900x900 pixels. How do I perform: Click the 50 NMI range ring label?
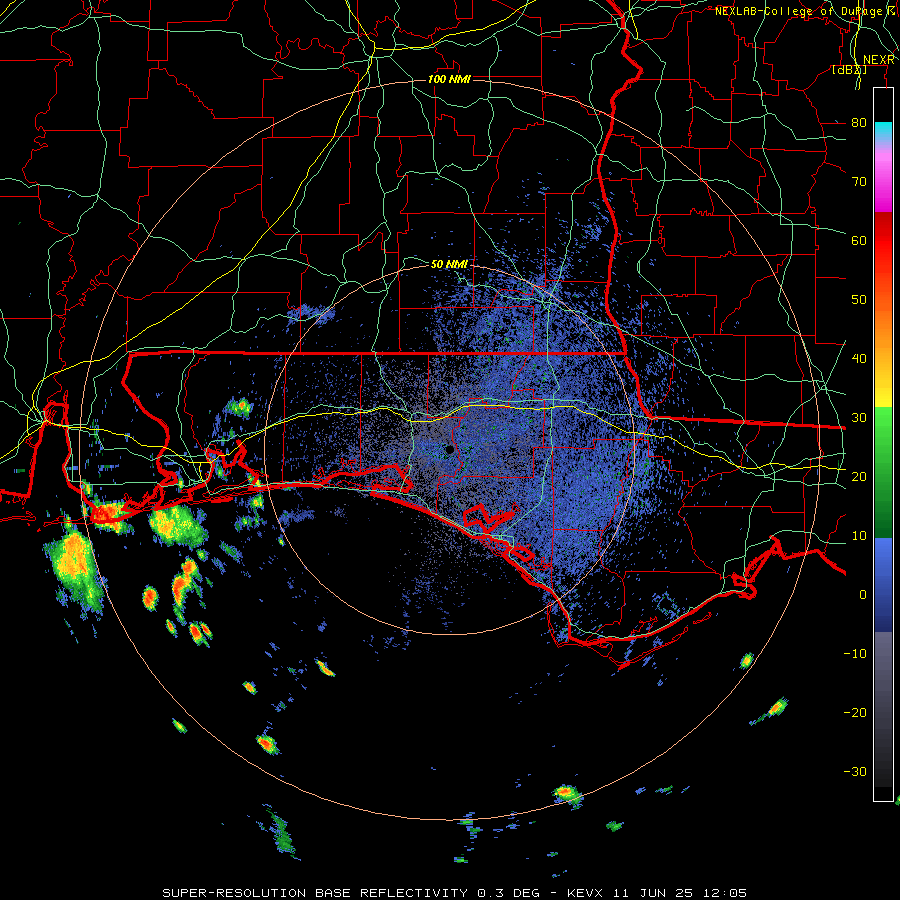[449, 265]
